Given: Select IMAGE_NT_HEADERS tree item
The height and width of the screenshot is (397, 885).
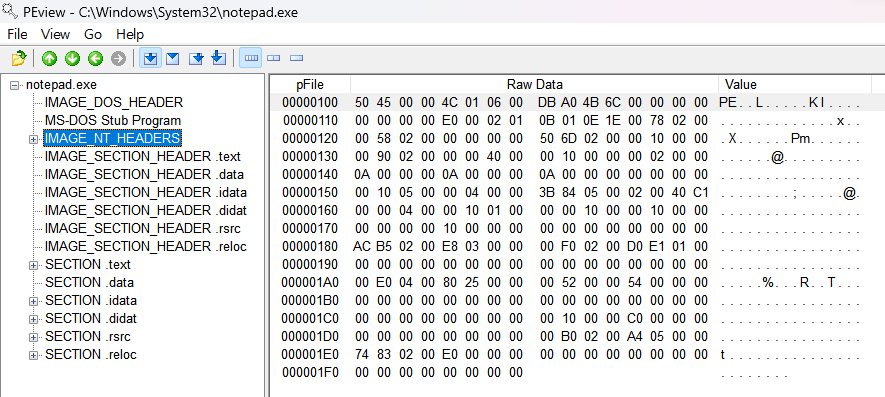Looking at the screenshot, I should click(x=112, y=138).
